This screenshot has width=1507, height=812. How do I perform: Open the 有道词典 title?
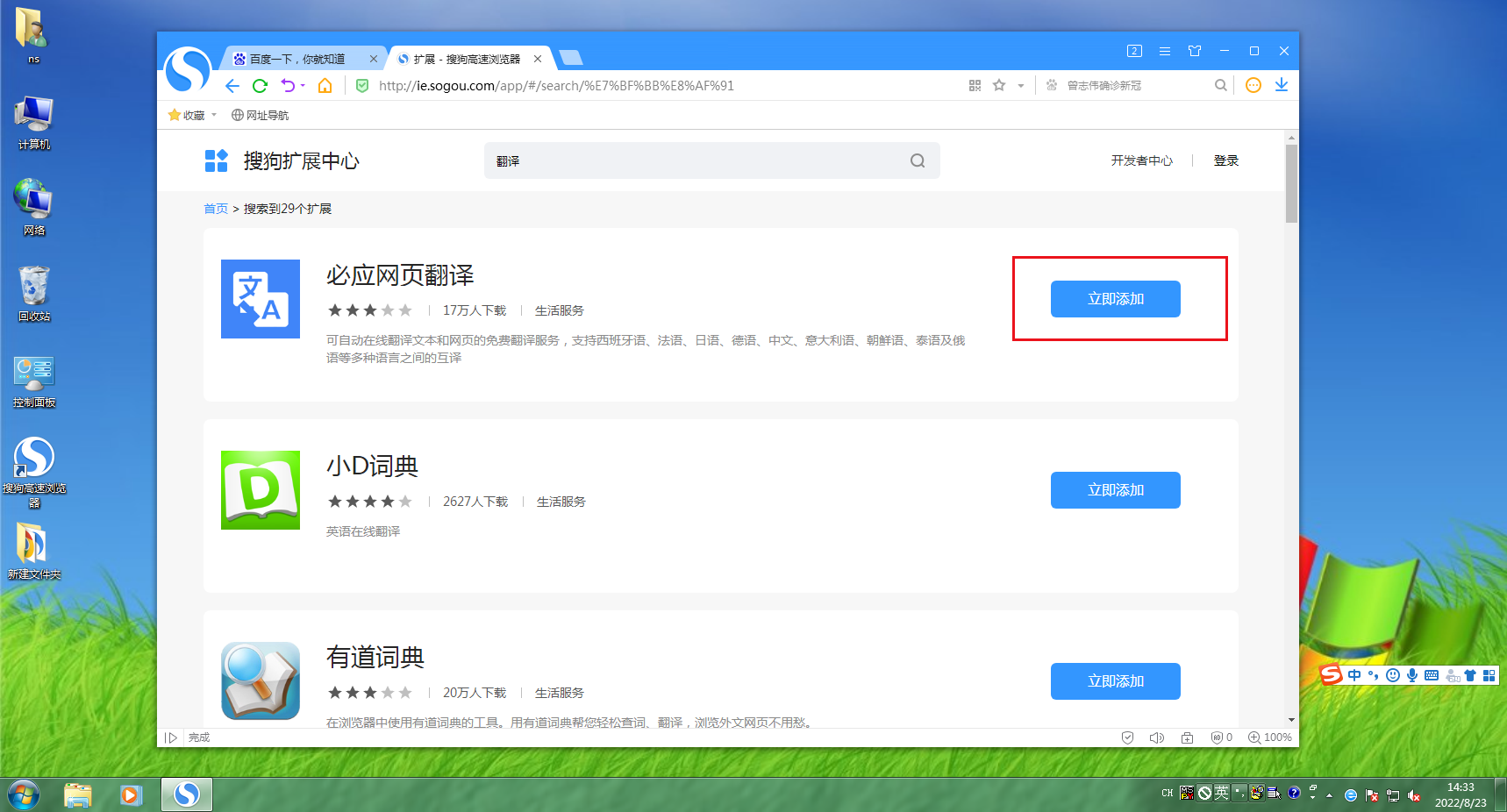pyautogui.click(x=375, y=658)
